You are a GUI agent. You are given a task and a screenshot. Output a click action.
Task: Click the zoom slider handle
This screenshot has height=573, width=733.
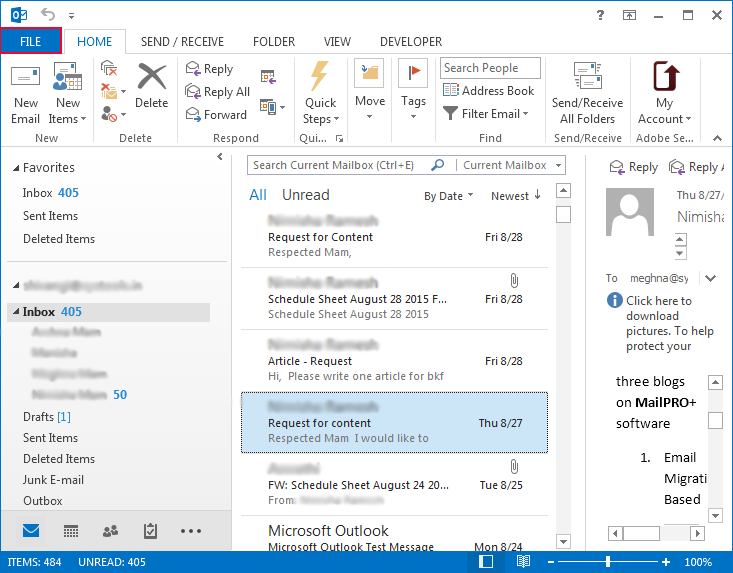coord(607,561)
